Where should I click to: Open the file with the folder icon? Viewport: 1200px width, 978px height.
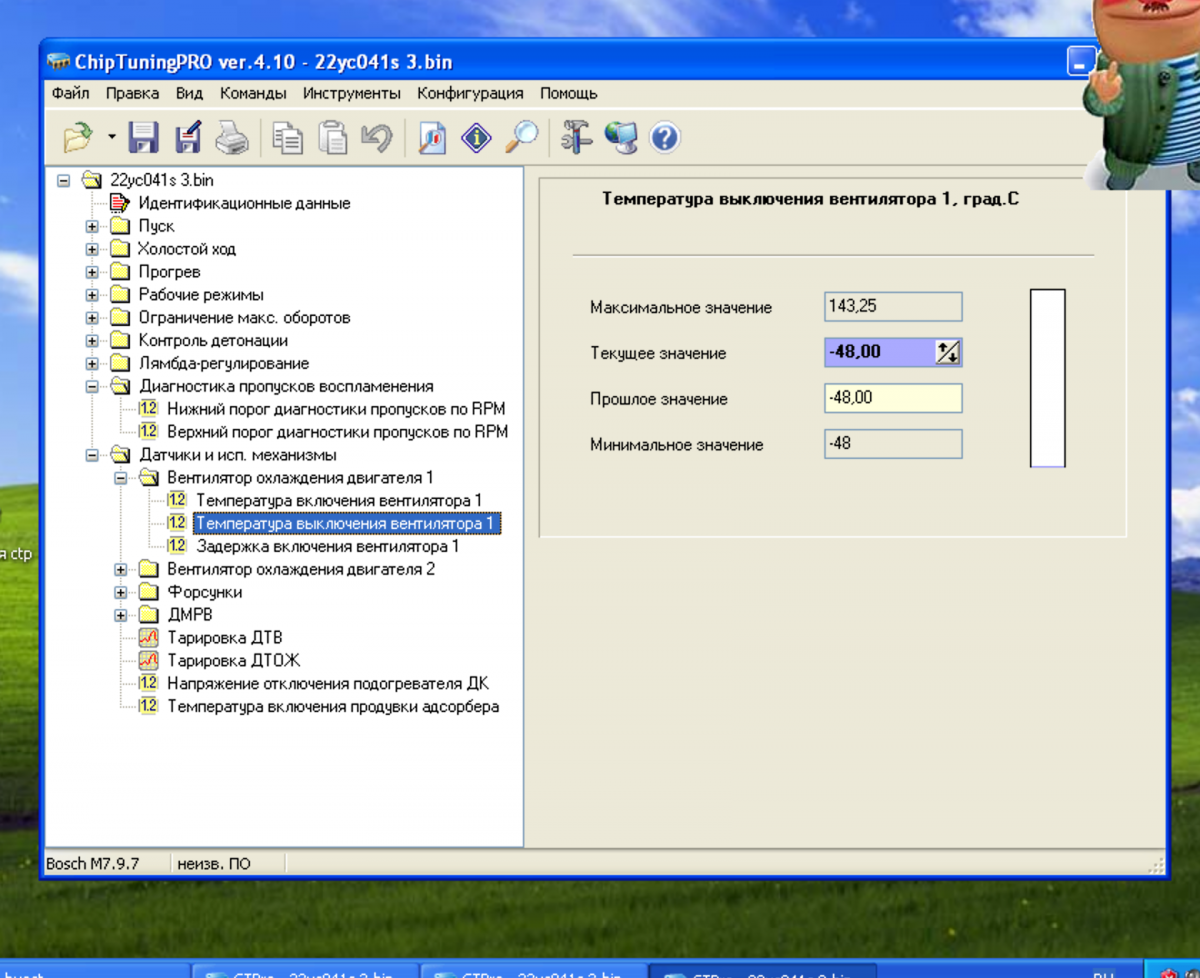point(78,137)
